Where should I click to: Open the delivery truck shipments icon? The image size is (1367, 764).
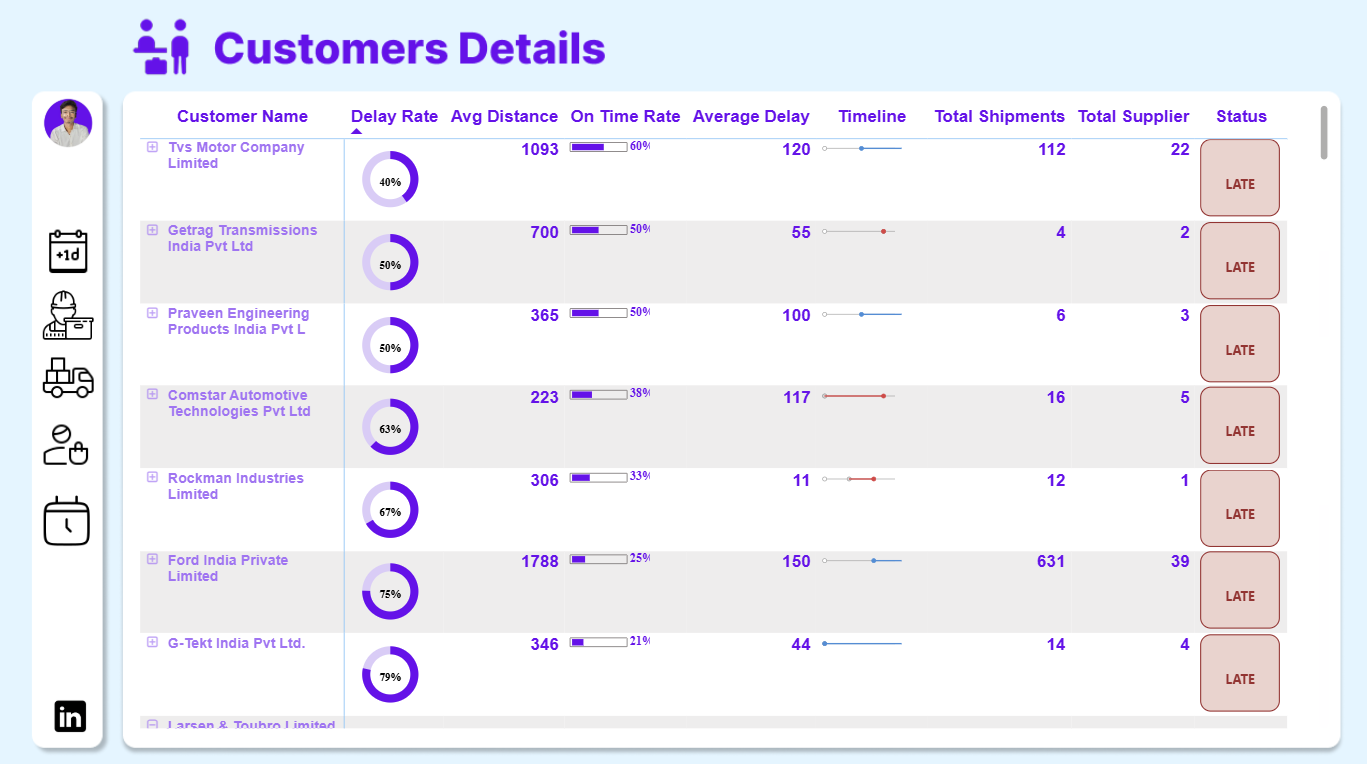[x=68, y=378]
